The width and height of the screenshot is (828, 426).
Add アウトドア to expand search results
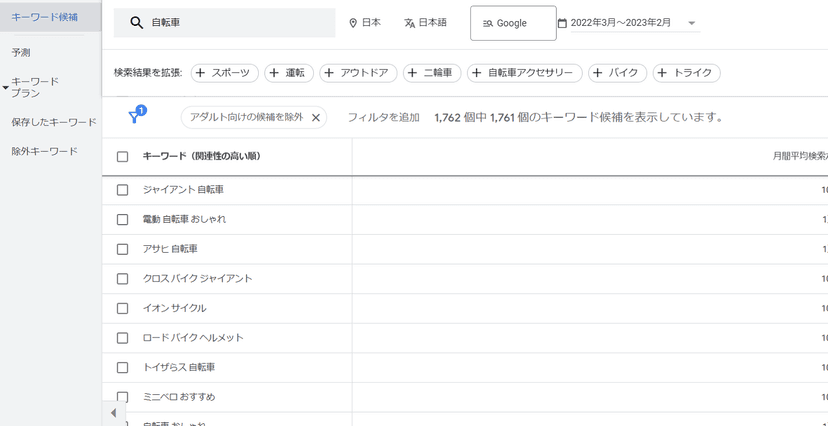click(x=358, y=73)
